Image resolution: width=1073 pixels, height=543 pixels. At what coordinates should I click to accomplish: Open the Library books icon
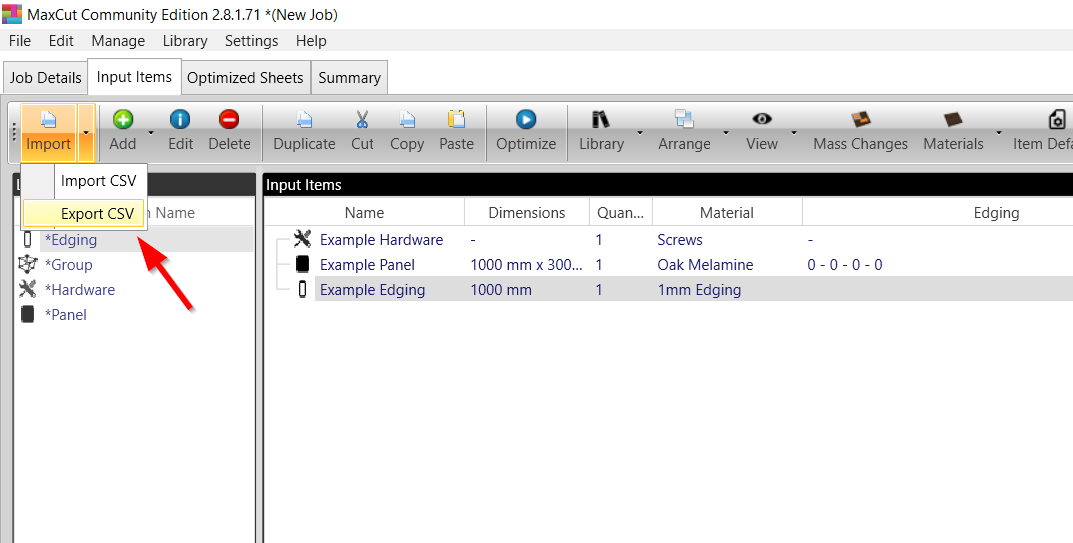601,120
